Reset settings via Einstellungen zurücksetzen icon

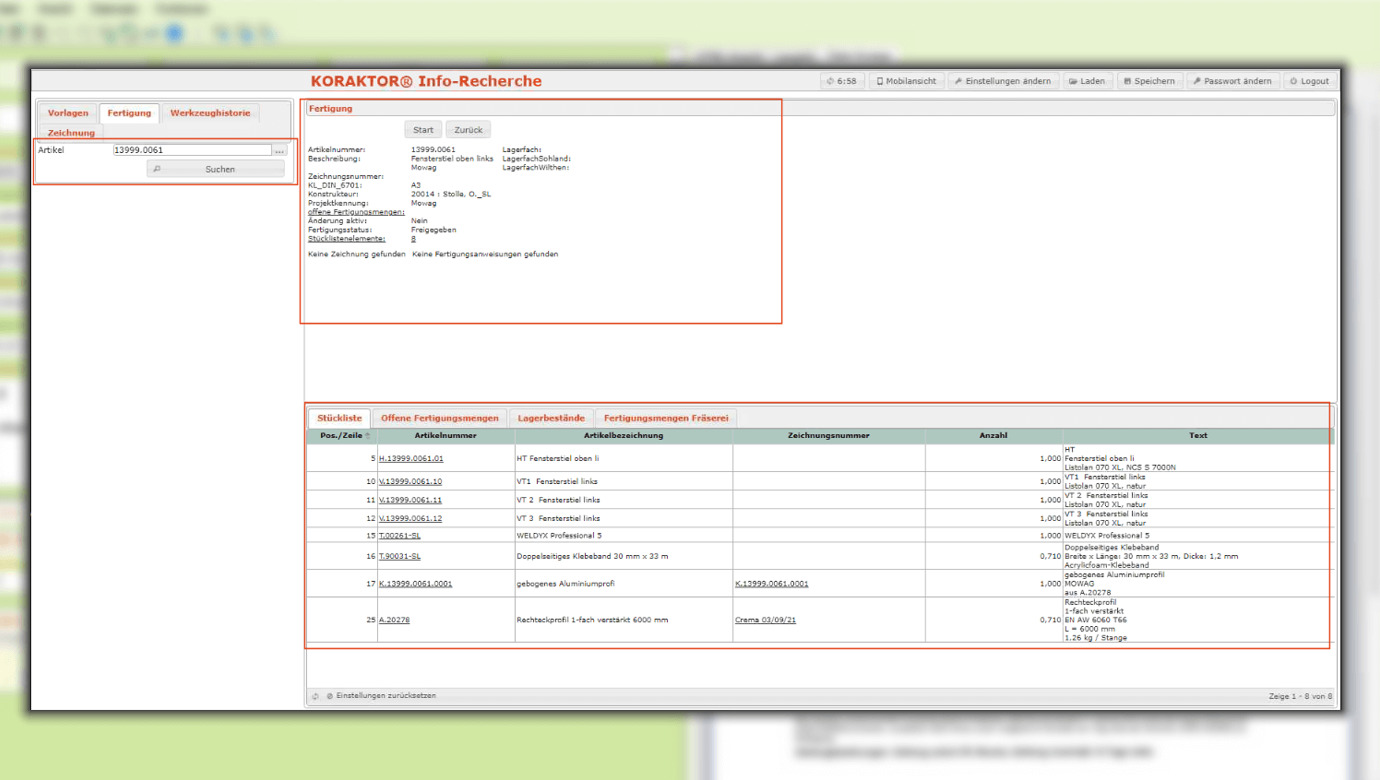[330, 696]
